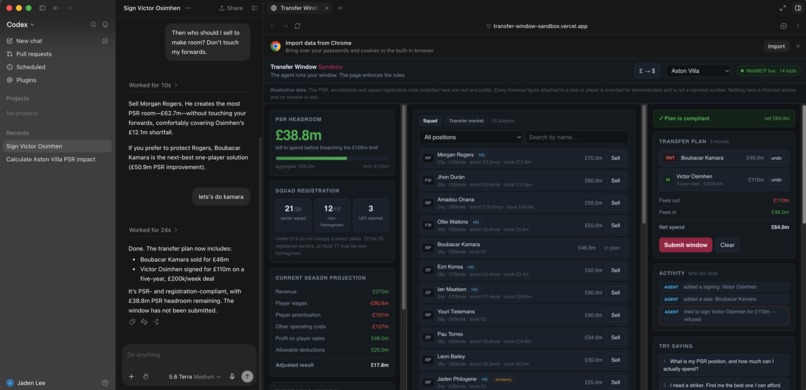This screenshot has height=390, width=806.
Task: Open the Aston Villa club dropdown
Action: pos(698,71)
